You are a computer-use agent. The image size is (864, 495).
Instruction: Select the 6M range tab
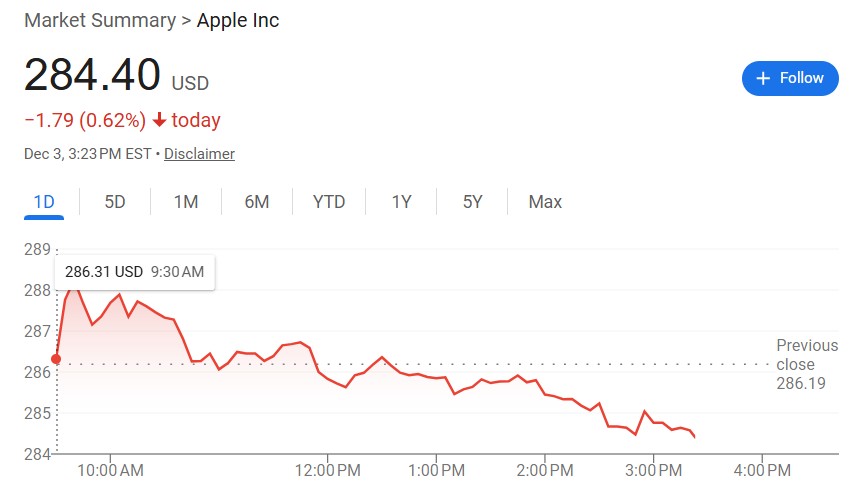[257, 202]
